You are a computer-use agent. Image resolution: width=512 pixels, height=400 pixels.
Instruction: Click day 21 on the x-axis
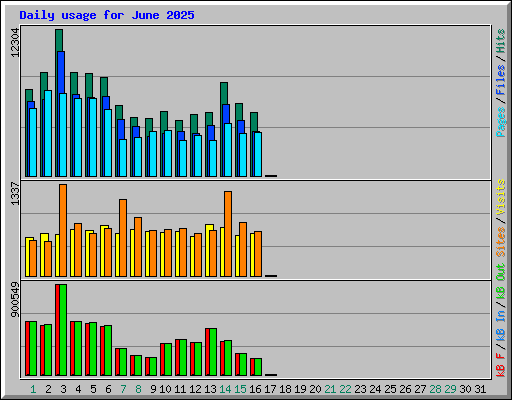(330, 389)
